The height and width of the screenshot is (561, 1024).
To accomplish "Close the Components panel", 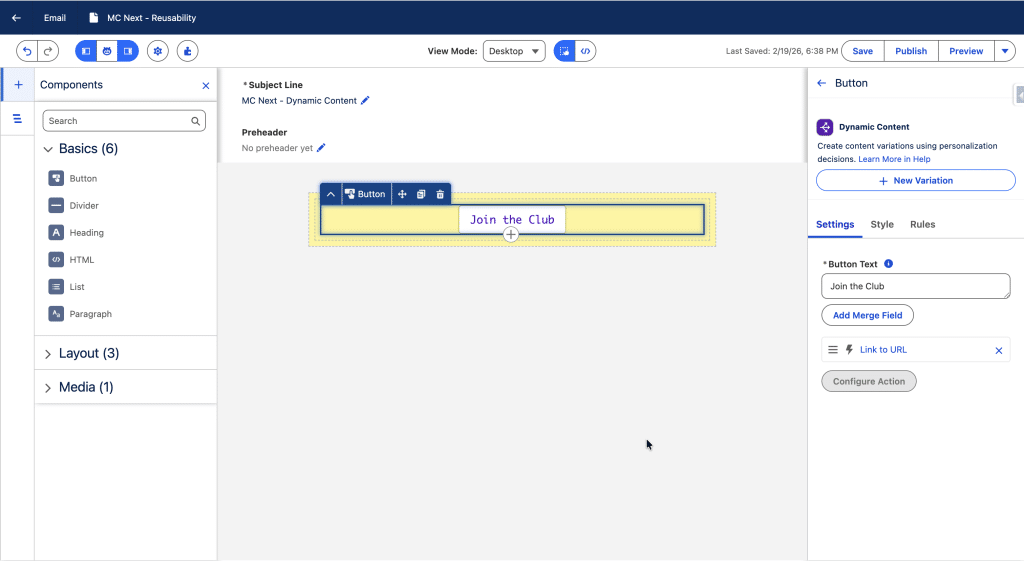I will 206,86.
